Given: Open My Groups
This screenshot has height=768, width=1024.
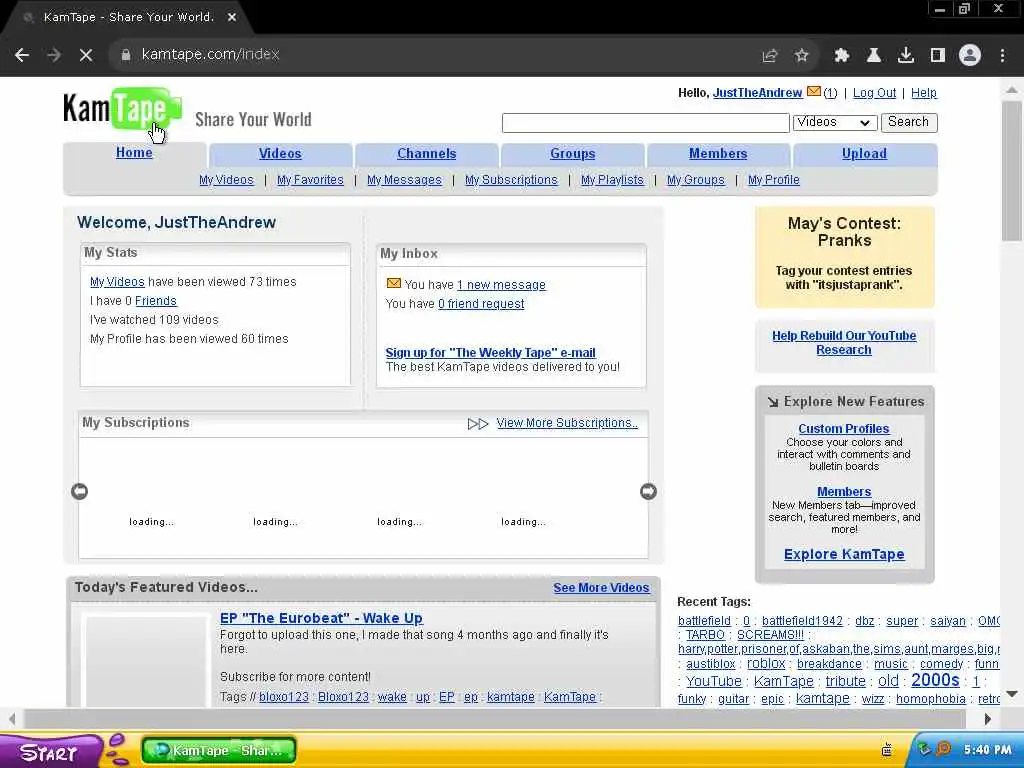Looking at the screenshot, I should click(x=696, y=180).
